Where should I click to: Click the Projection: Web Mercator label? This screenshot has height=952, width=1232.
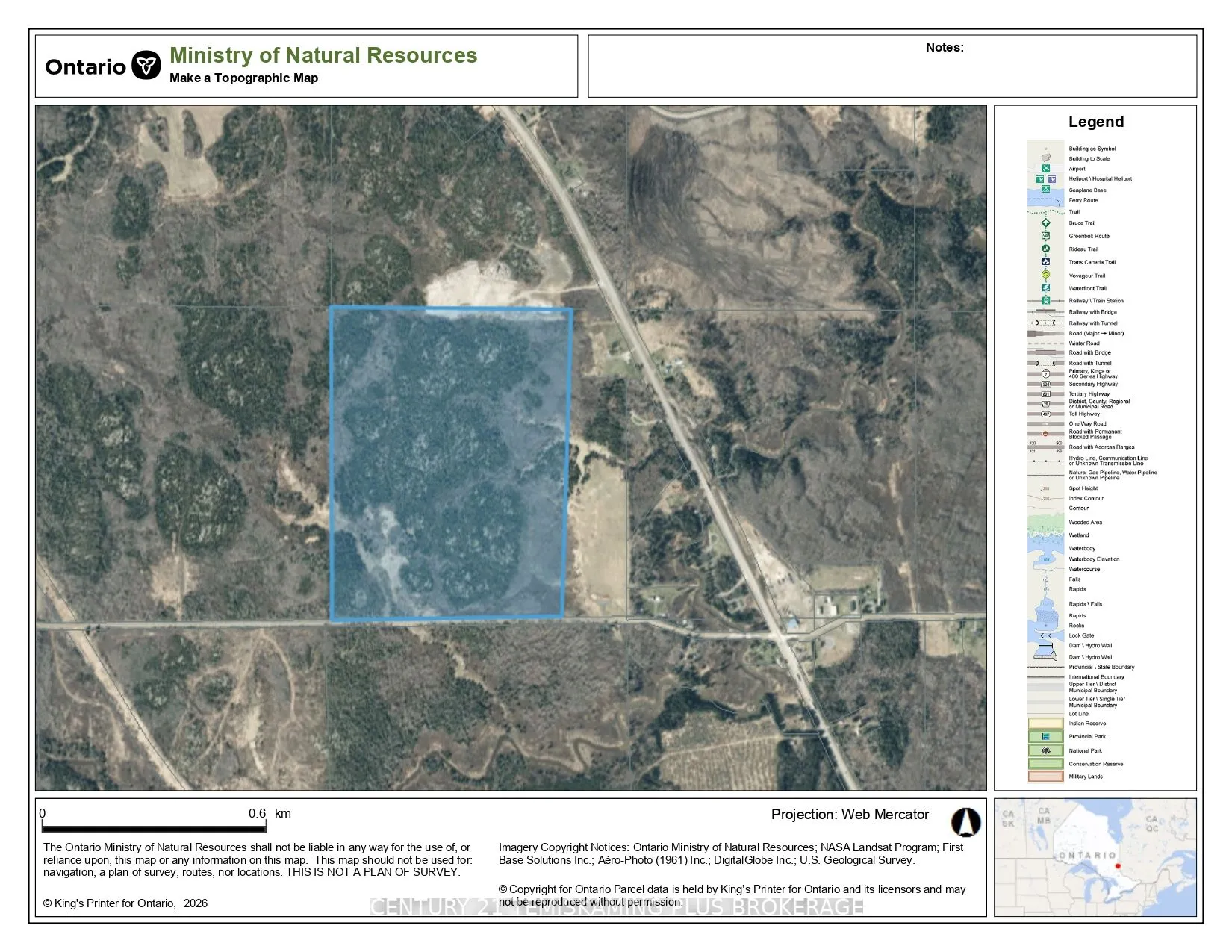[x=850, y=815]
